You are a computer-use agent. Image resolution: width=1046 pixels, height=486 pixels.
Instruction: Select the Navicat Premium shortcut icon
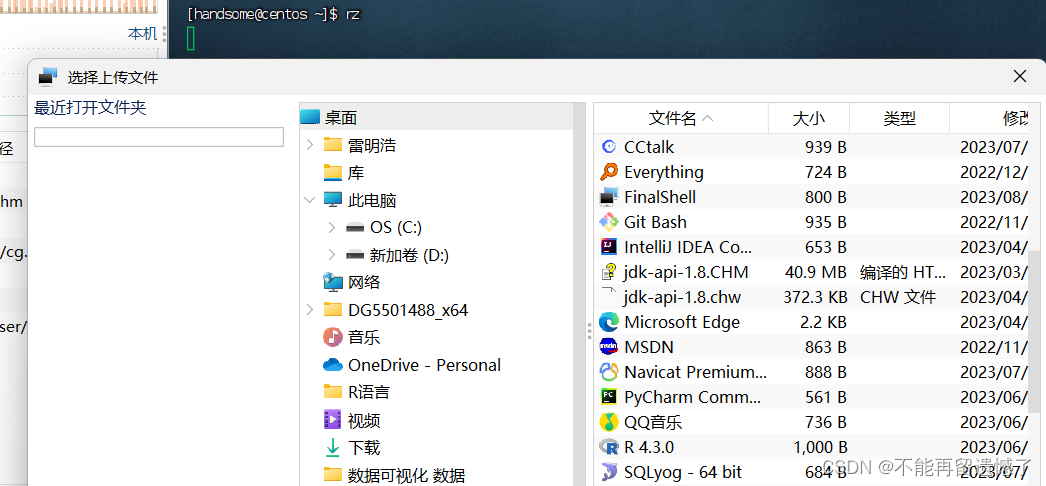click(x=608, y=372)
